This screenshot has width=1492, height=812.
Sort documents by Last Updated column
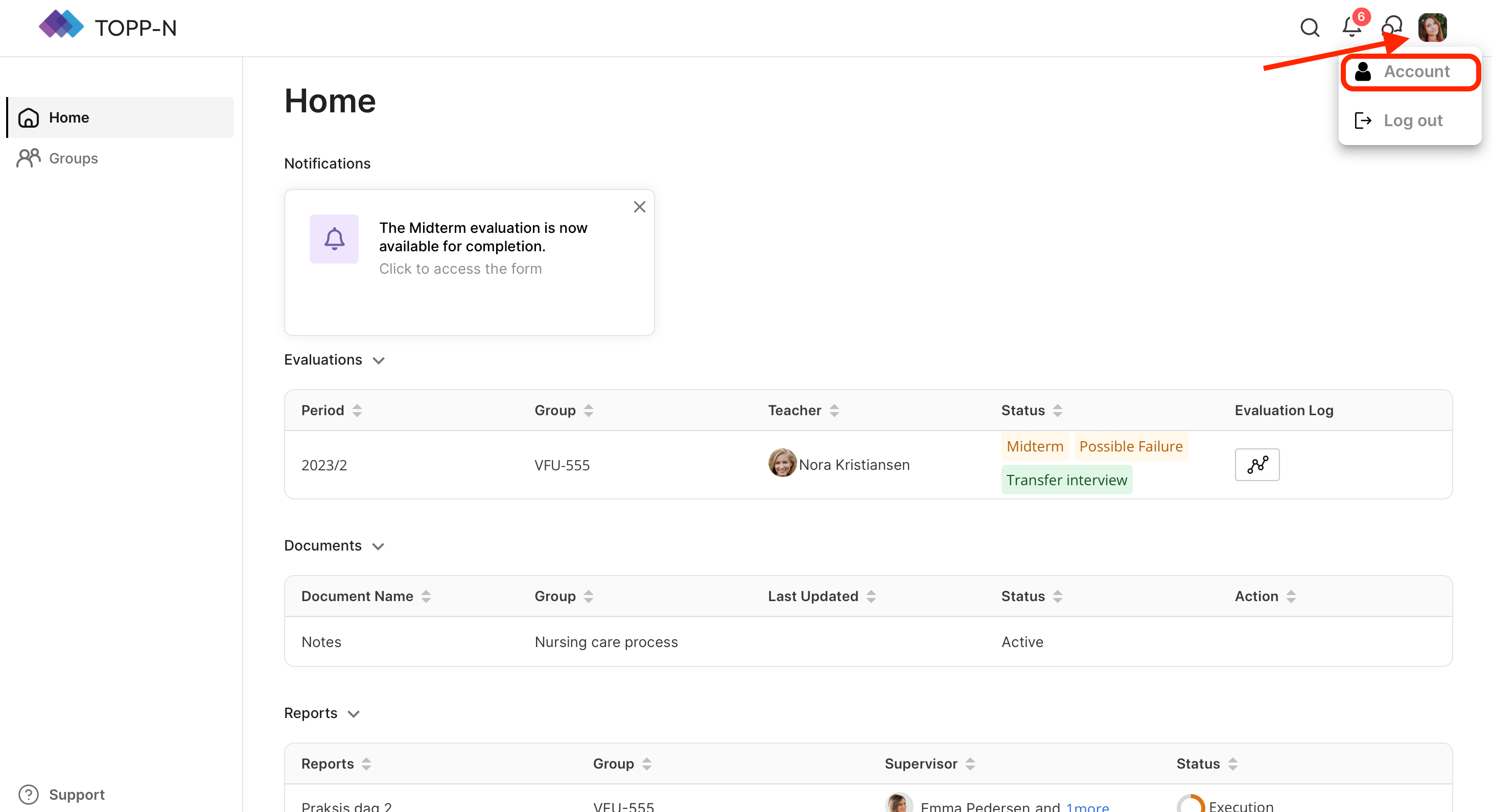coord(871,596)
